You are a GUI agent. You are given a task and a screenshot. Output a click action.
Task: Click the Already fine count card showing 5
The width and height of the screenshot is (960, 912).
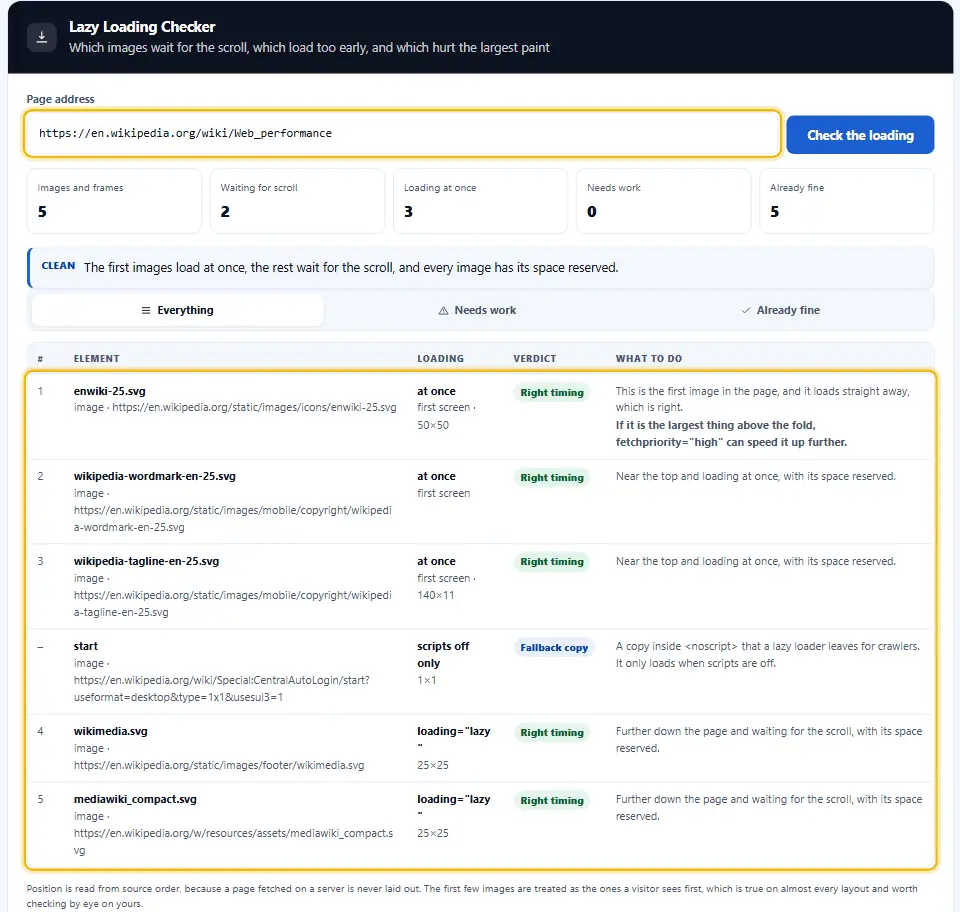point(847,201)
